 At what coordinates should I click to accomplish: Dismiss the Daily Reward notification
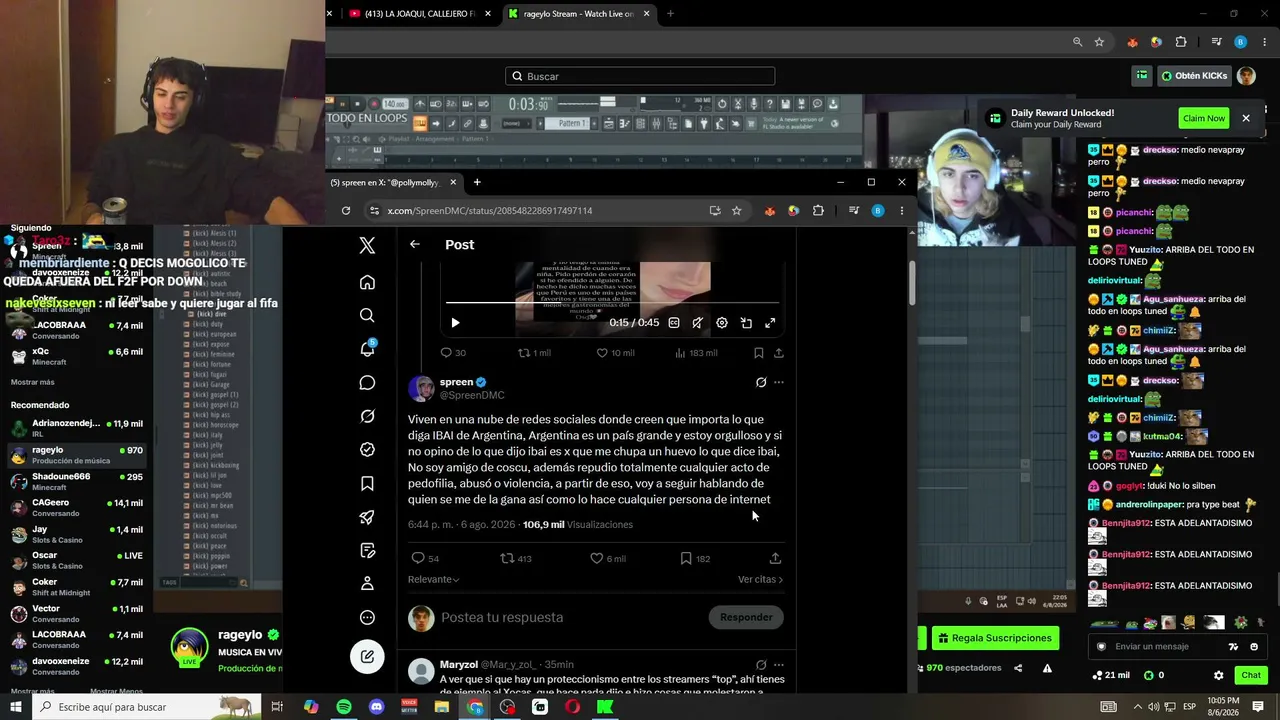pyautogui.click(x=1246, y=118)
